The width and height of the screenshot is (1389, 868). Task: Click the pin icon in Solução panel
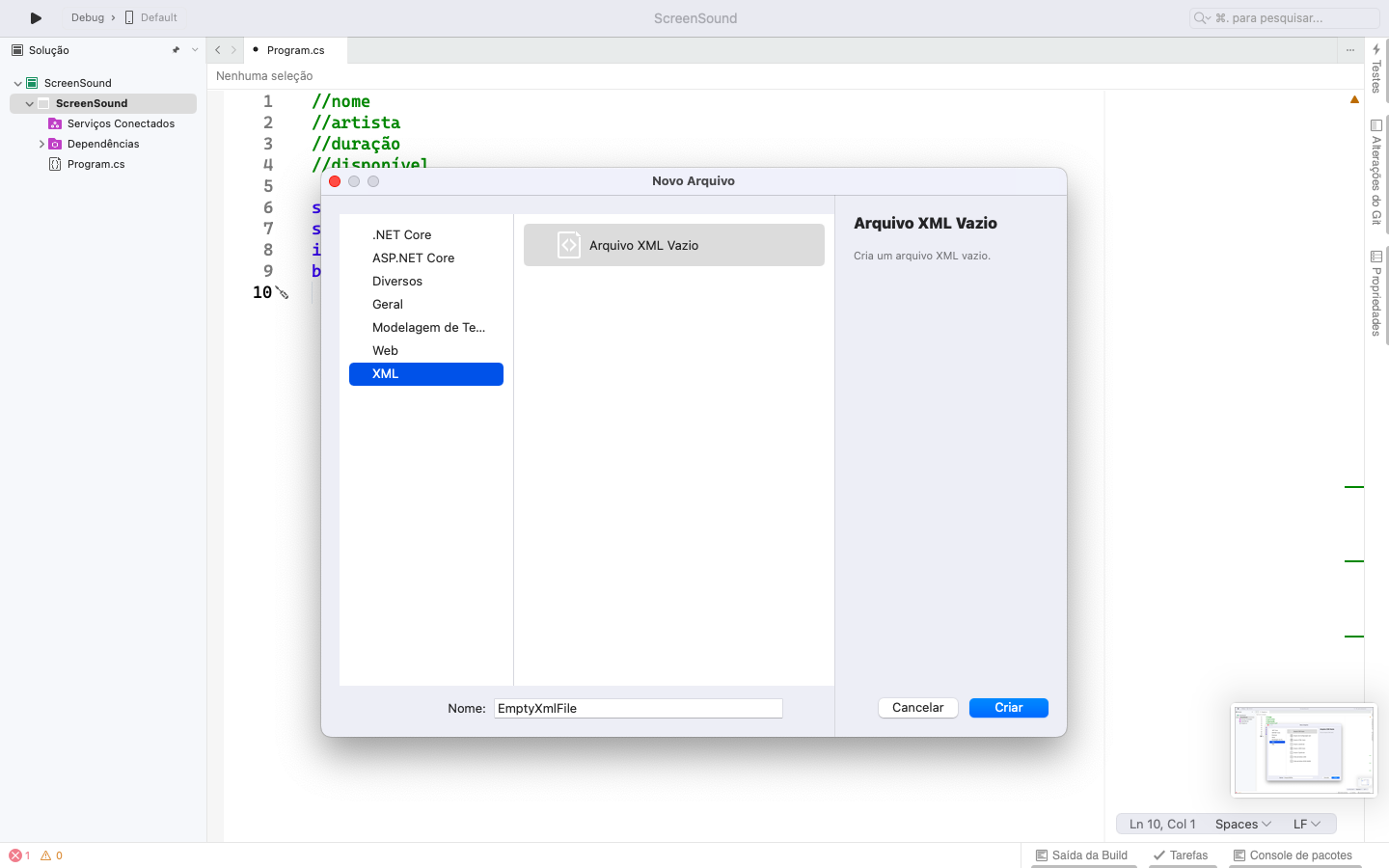pos(176,50)
